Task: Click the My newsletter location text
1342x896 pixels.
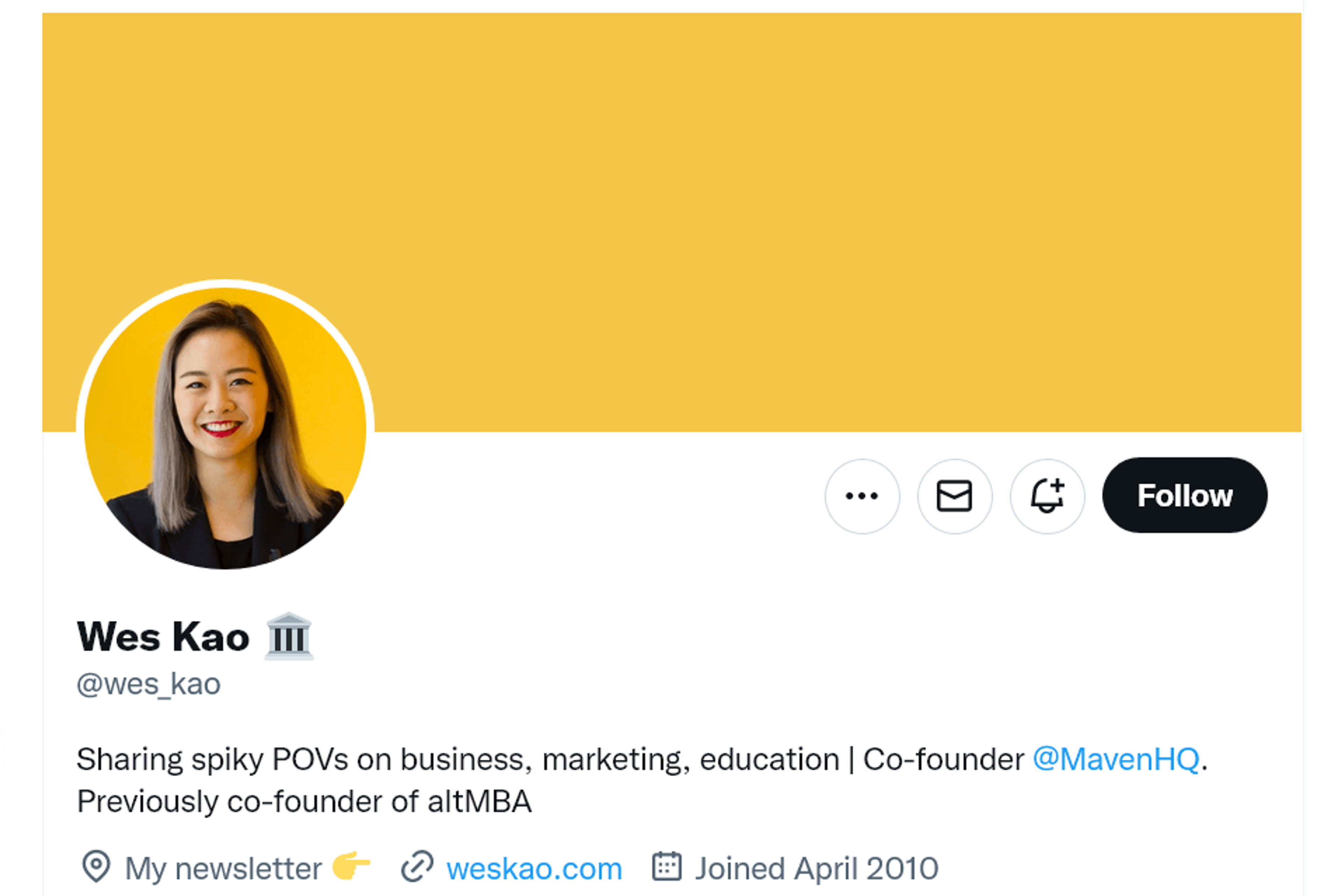Action: pyautogui.click(x=223, y=869)
